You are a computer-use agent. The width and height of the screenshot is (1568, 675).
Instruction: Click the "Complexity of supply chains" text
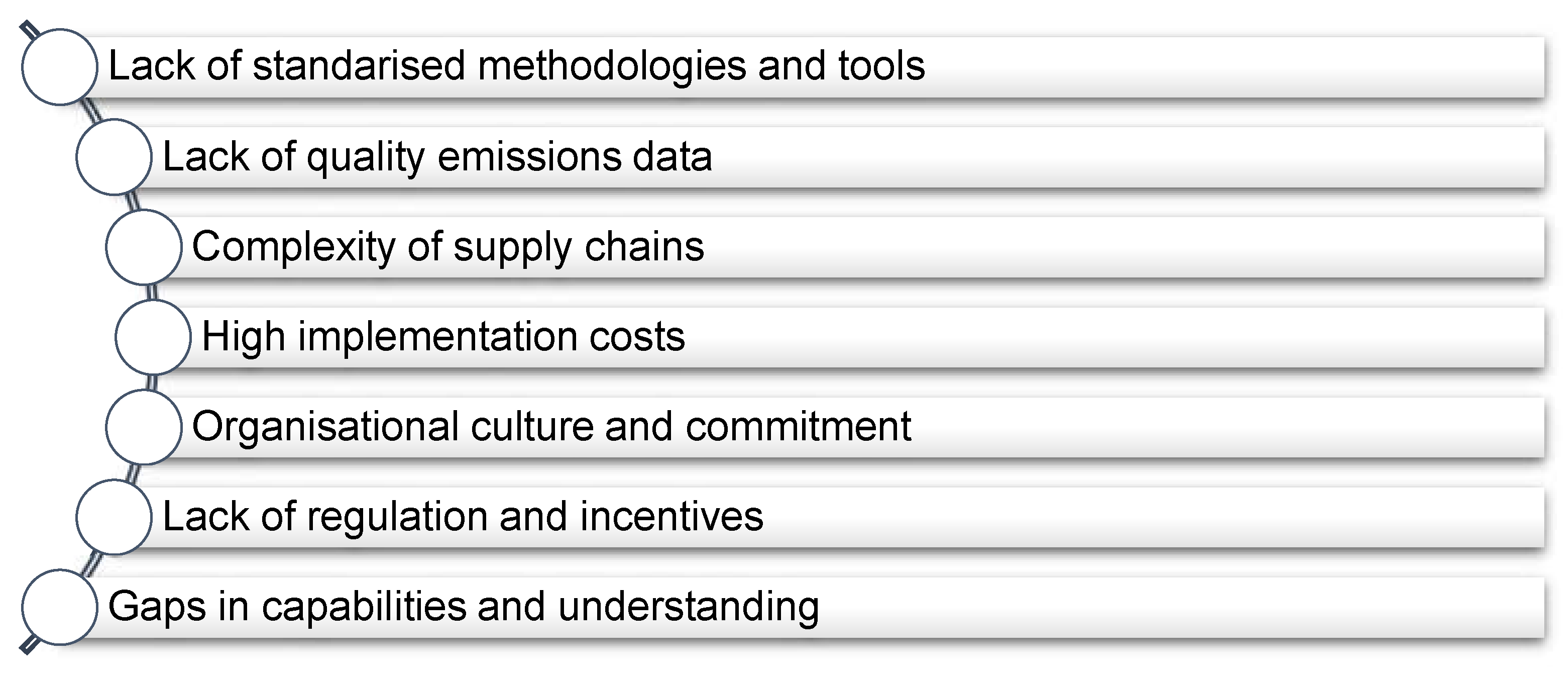(x=448, y=247)
